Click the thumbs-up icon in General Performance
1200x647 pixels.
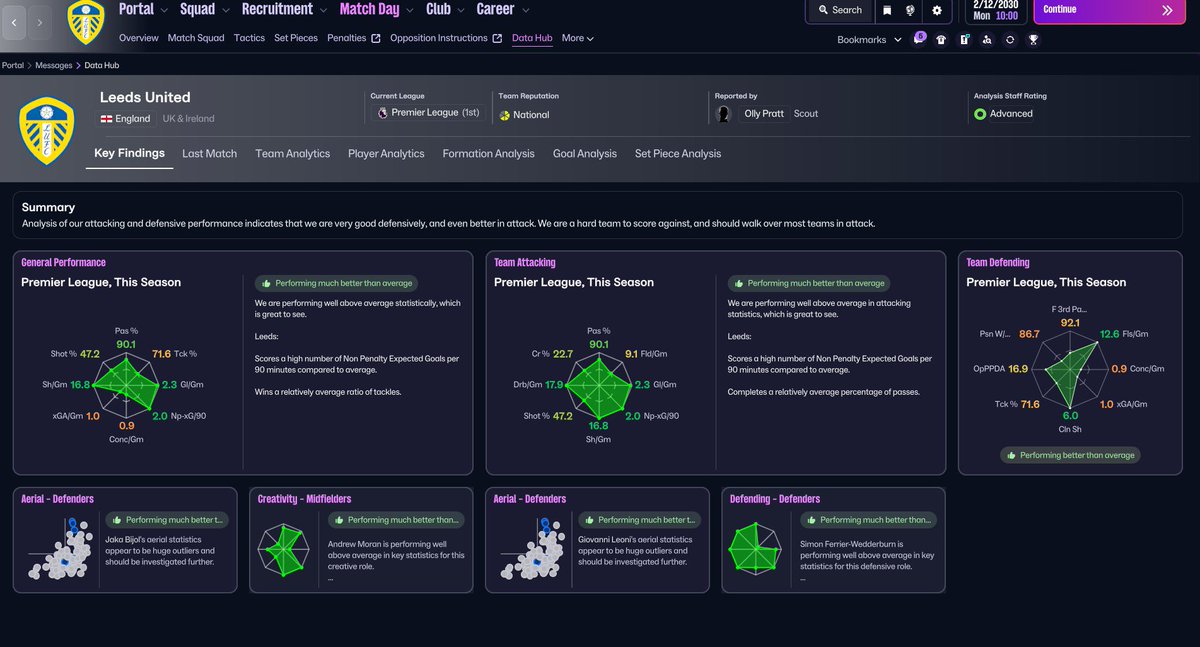[265, 283]
